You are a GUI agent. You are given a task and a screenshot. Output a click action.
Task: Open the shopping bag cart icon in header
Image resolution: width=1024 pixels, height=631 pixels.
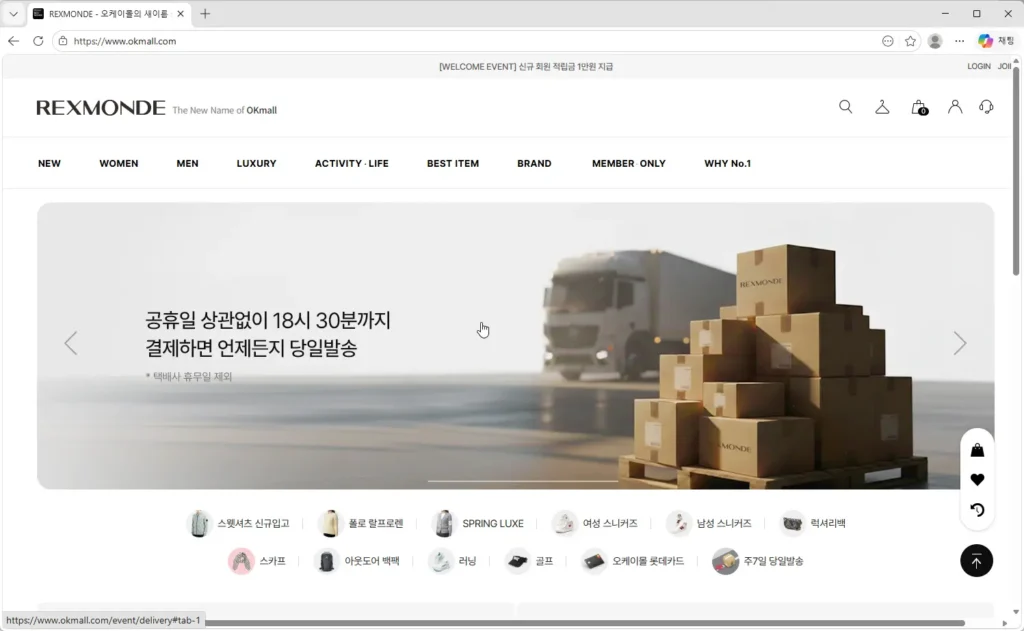[x=919, y=107]
